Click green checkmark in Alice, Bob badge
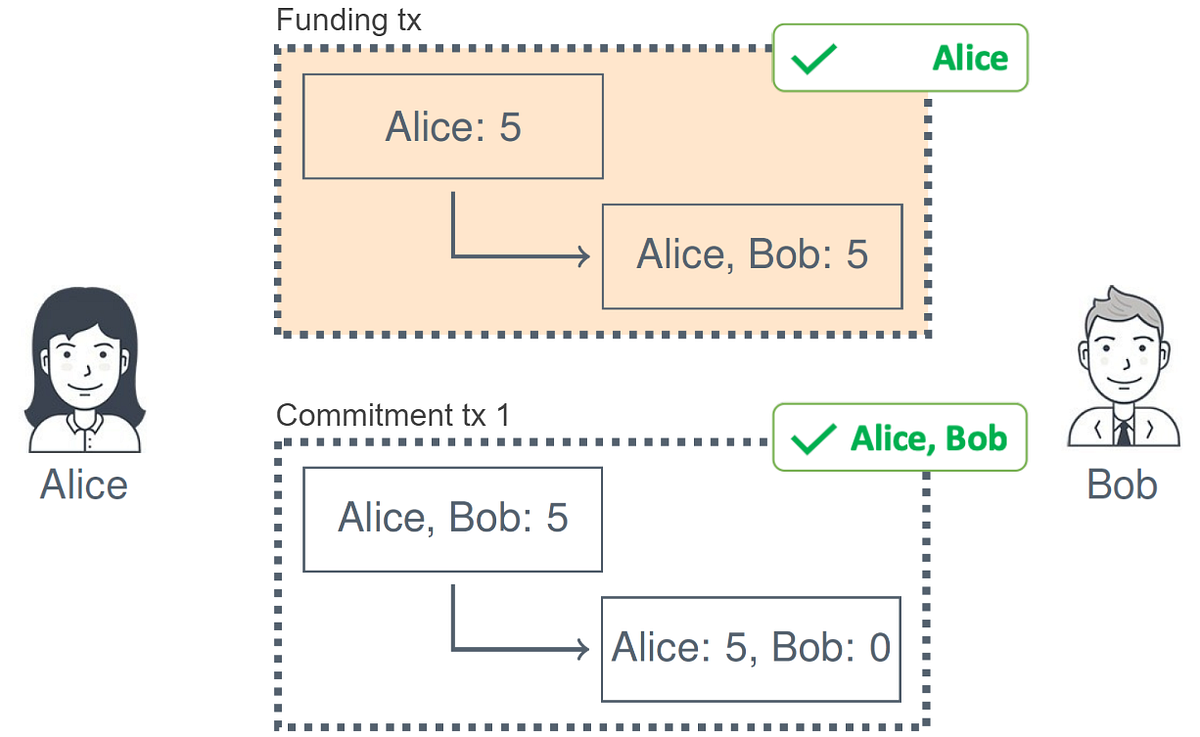This screenshot has width=1200, height=737. (x=812, y=439)
